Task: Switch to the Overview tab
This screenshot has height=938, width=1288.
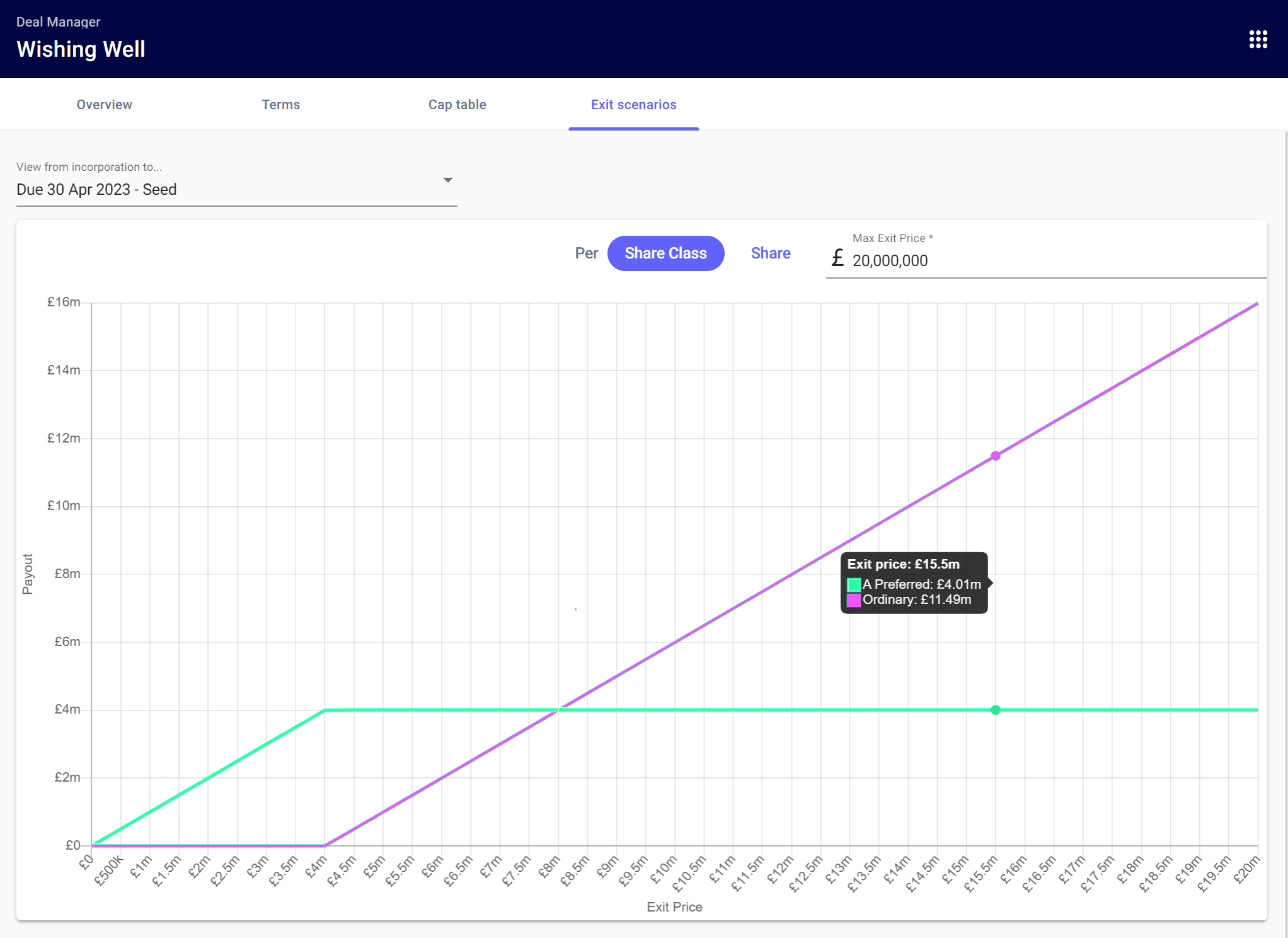Action: point(105,105)
